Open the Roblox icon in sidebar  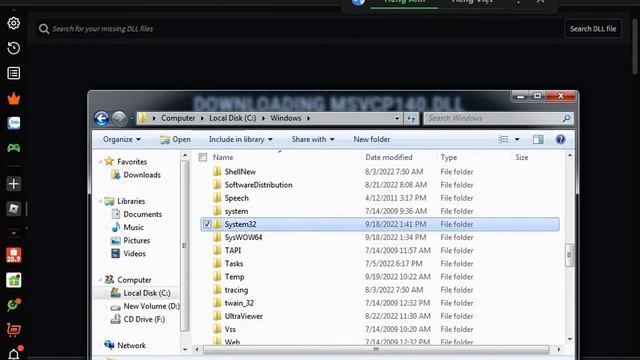point(13,209)
